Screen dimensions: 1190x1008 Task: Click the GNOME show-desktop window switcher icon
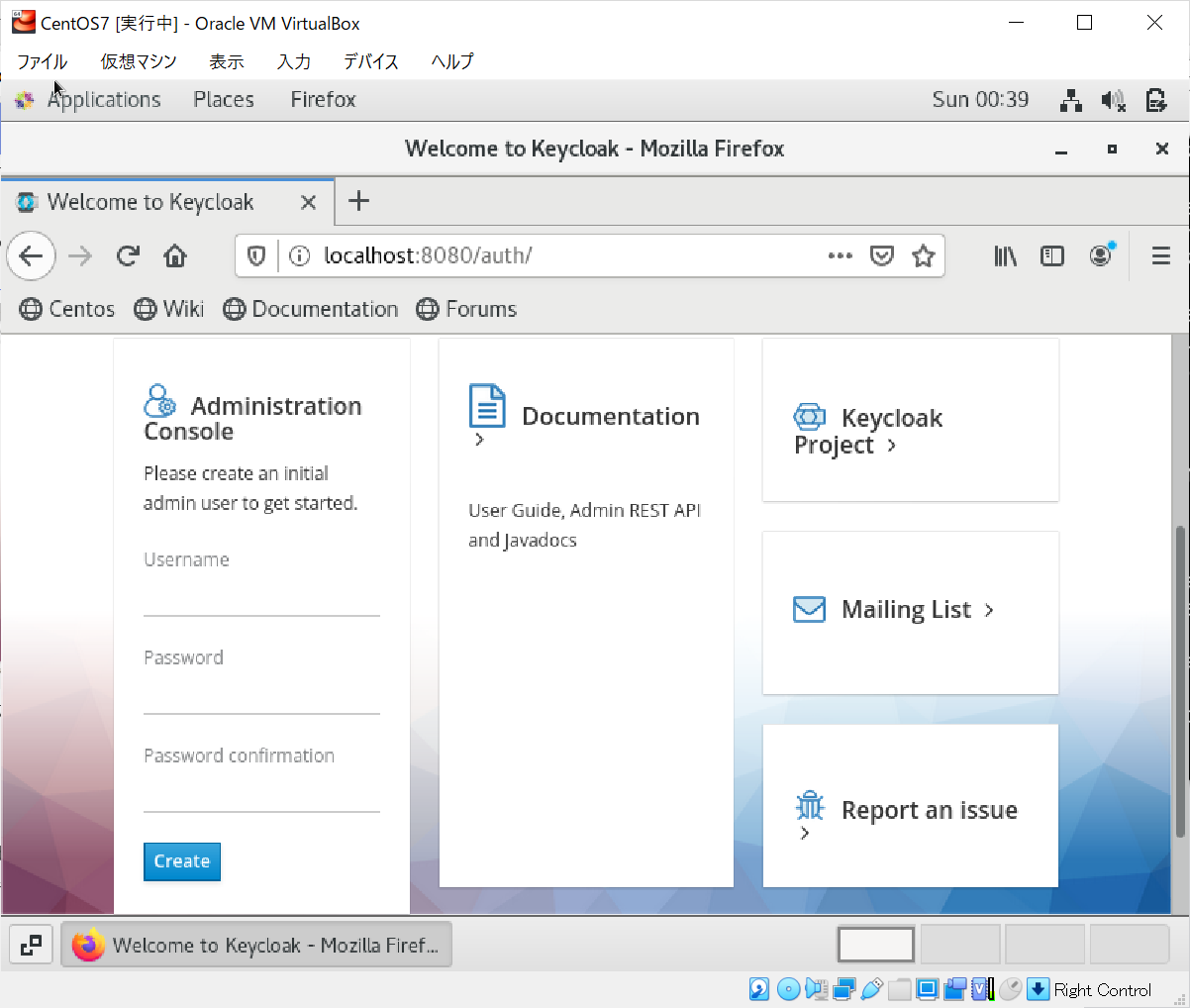(x=31, y=945)
